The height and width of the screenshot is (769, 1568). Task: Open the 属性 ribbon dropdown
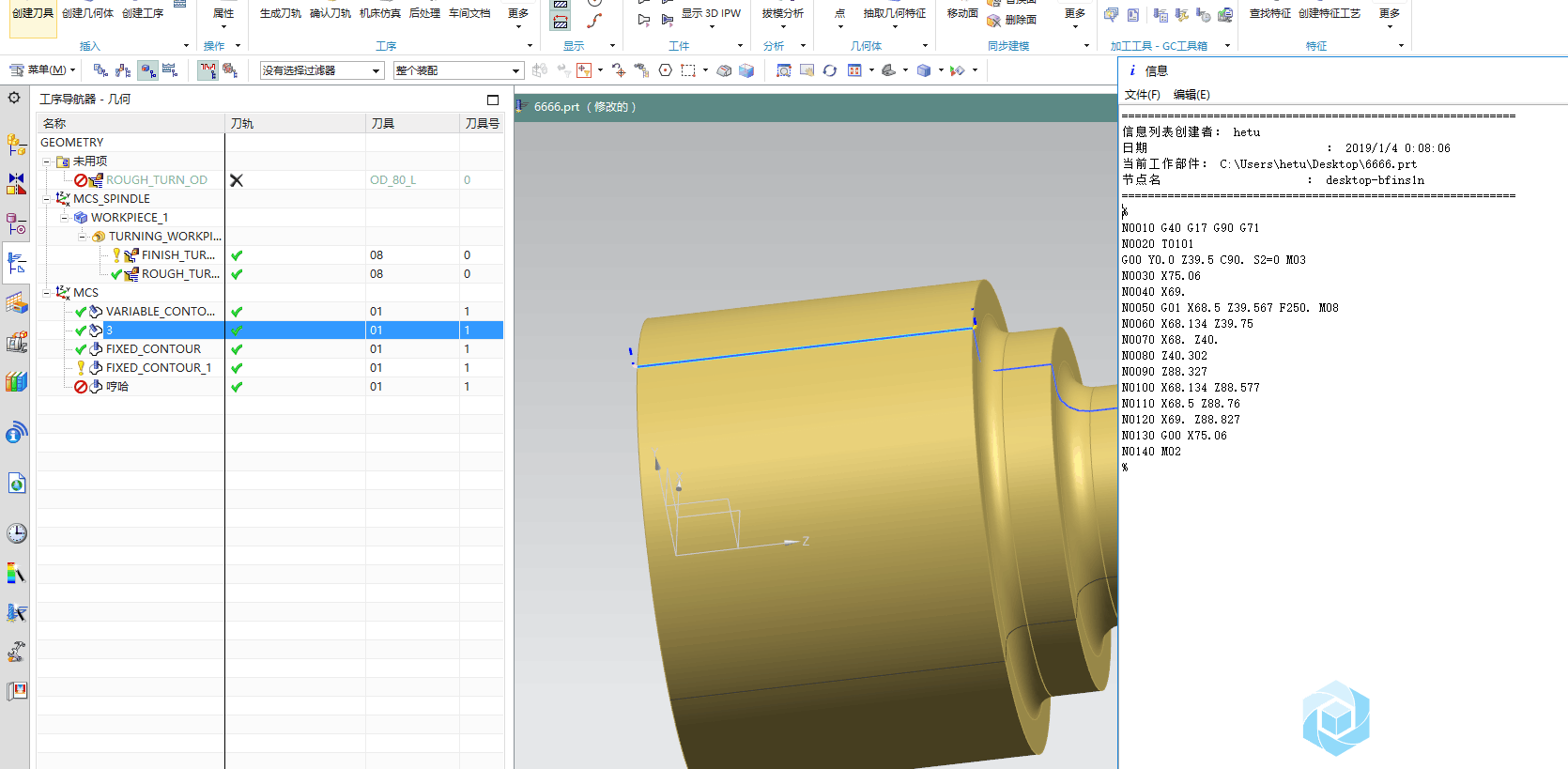223,18
